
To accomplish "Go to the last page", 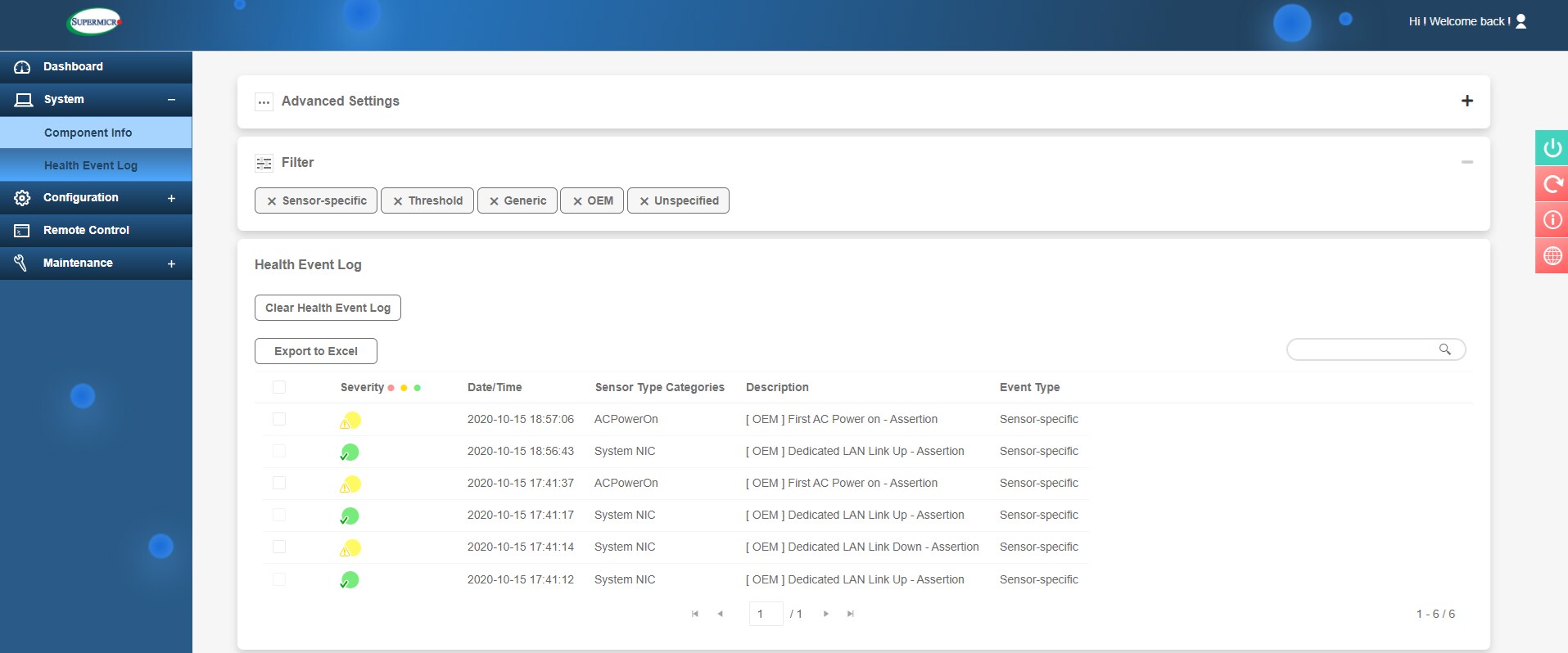I will coord(851,614).
